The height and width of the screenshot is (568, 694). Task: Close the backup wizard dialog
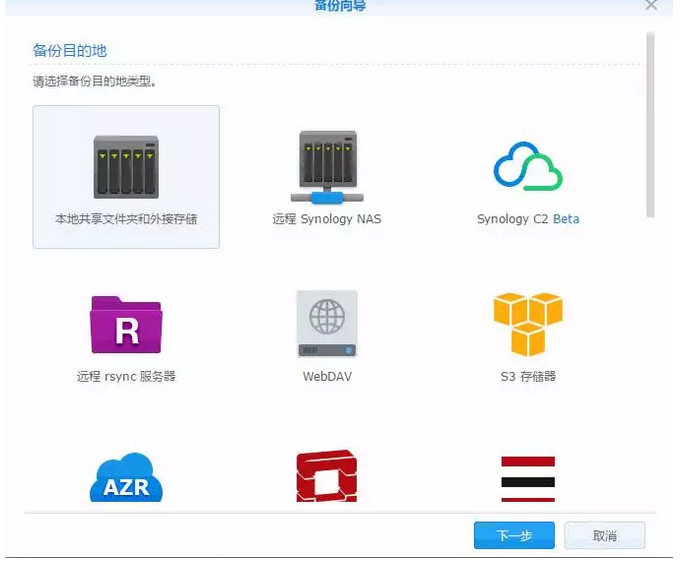[651, 5]
